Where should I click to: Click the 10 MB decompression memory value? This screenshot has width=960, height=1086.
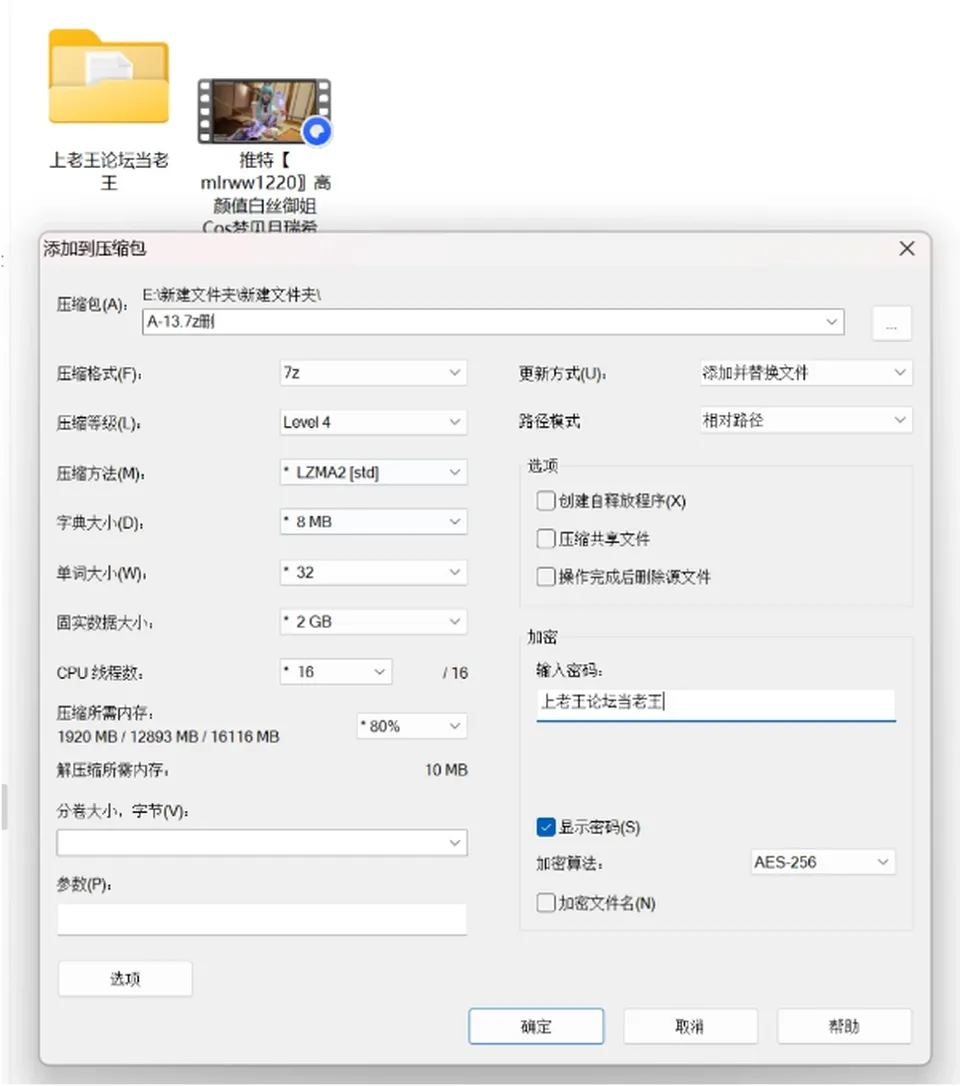(x=446, y=769)
